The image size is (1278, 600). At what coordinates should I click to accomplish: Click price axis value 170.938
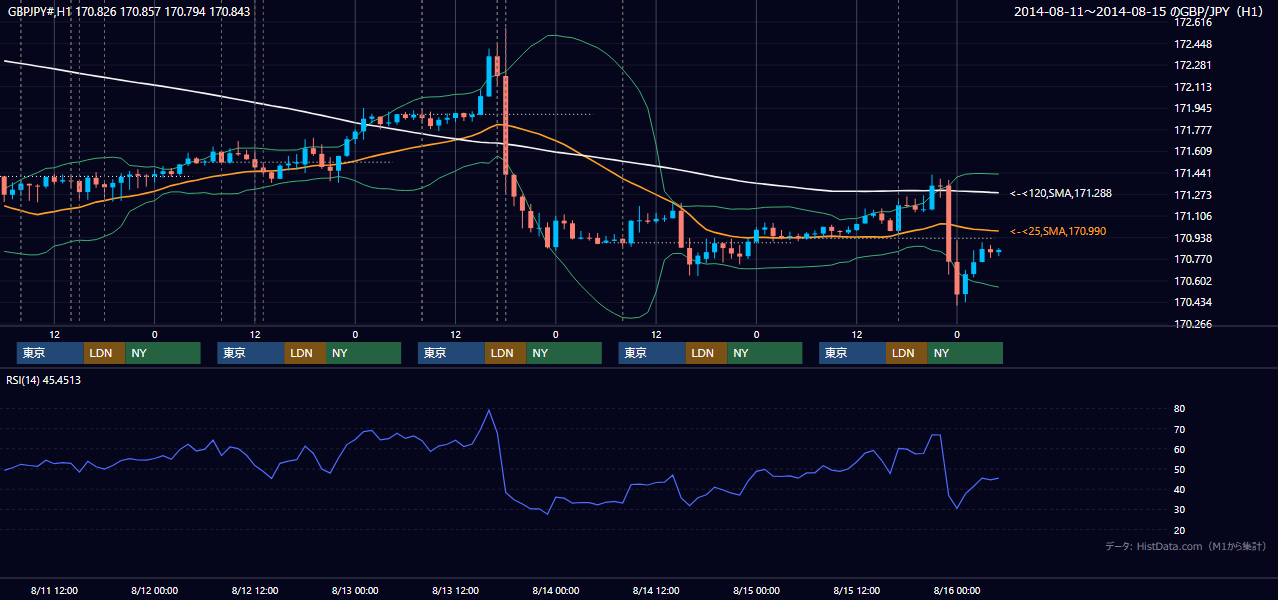click(x=1192, y=238)
